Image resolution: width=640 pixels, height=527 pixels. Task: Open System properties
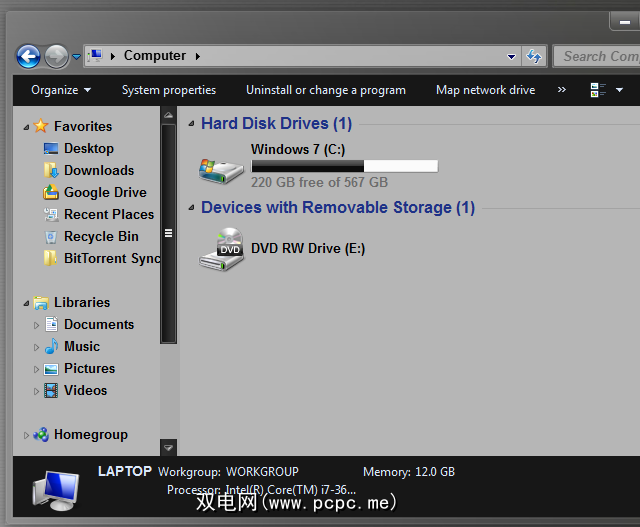pos(169,90)
